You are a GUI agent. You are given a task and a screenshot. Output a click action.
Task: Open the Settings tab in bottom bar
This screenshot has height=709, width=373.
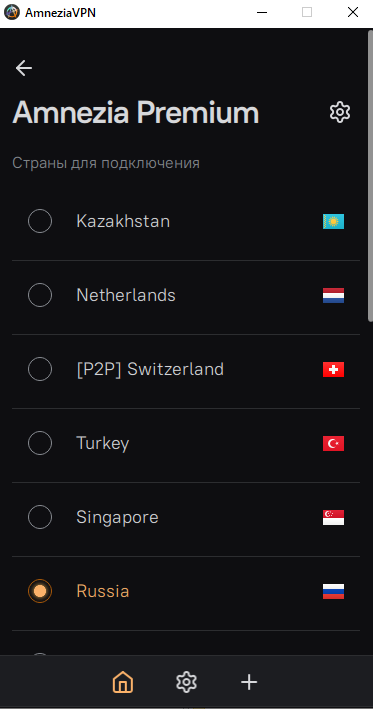[x=186, y=682]
